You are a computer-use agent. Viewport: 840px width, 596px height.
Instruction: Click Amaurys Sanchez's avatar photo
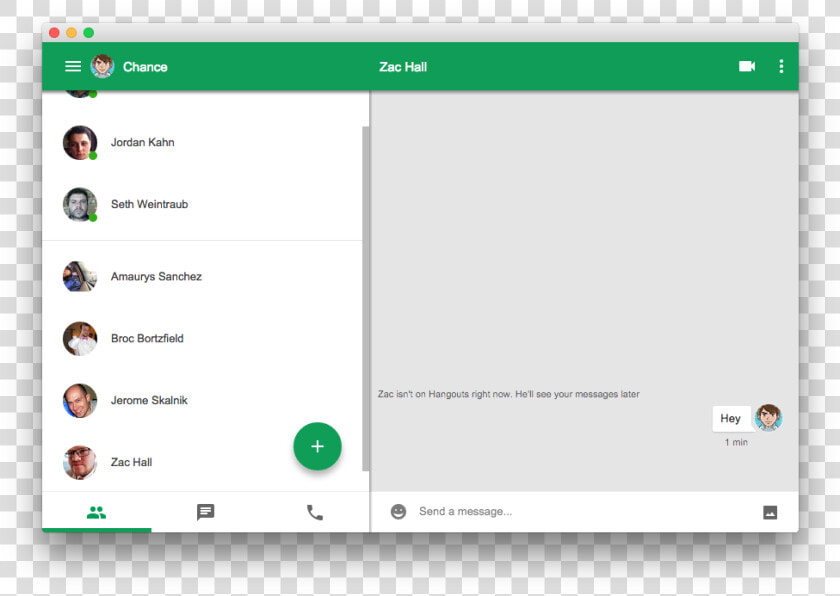[x=80, y=276]
